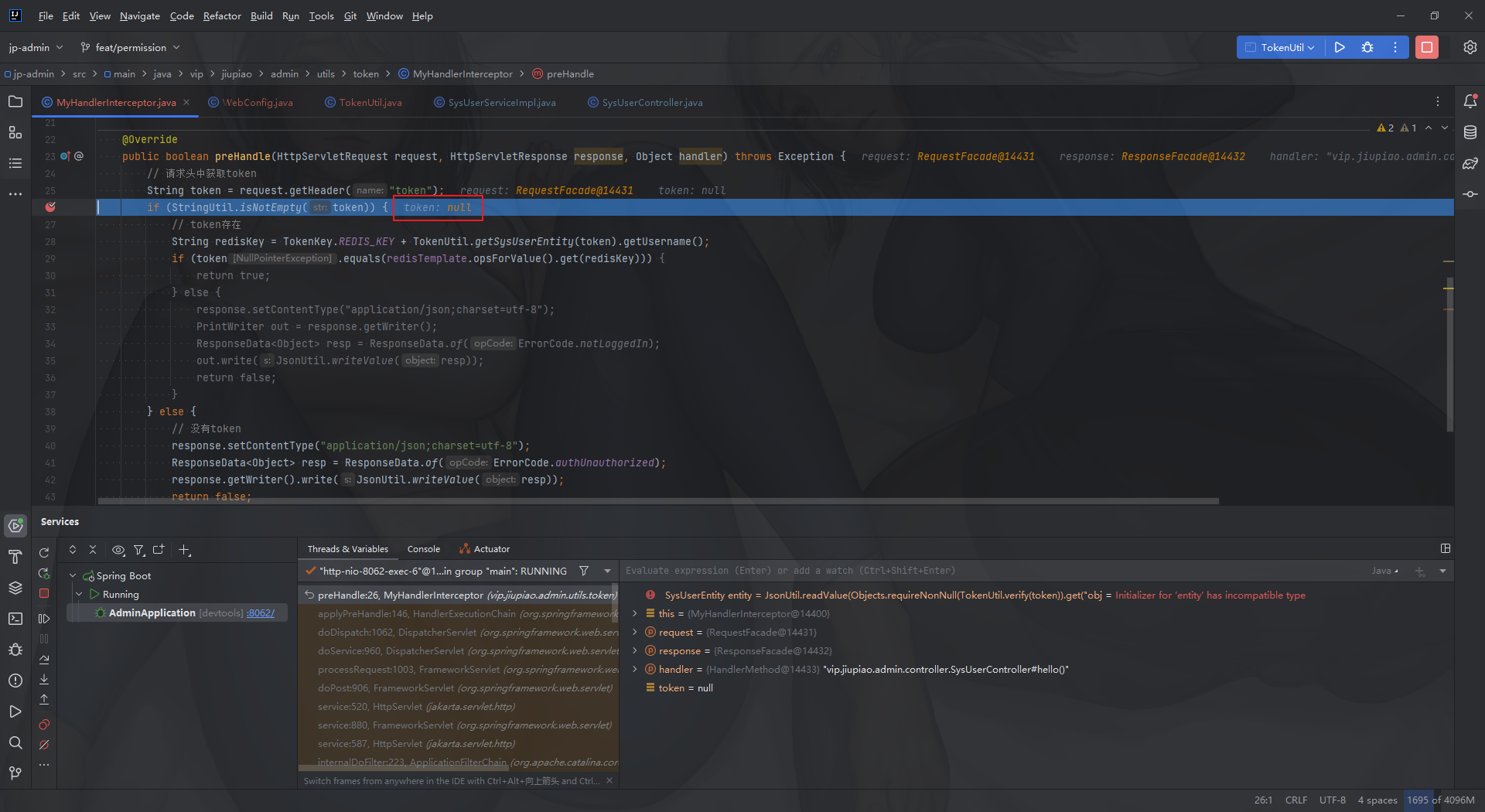
Task: Expand the 'this' variable node
Action: (635, 613)
